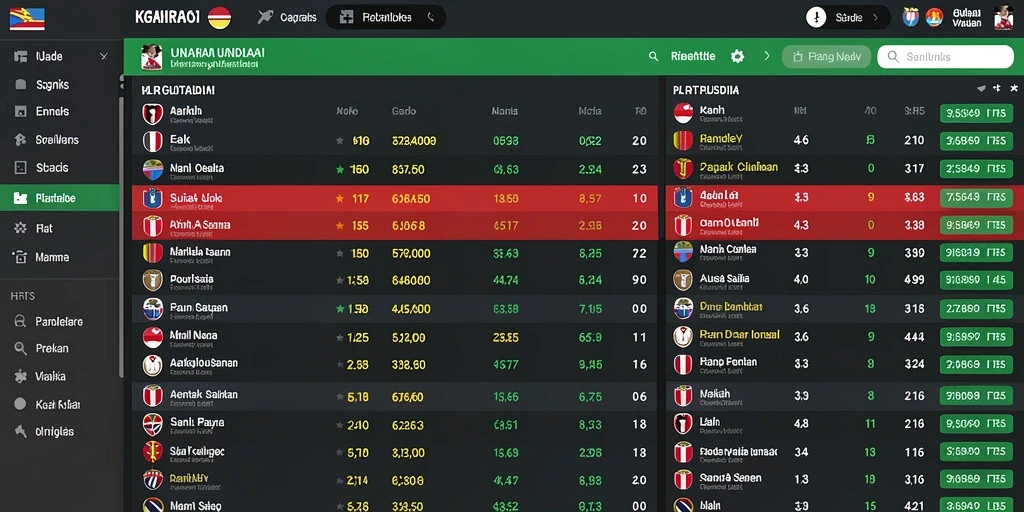Click the Prekan search icon in sidebar
Screen dimensions: 1024x512
coord(21,349)
